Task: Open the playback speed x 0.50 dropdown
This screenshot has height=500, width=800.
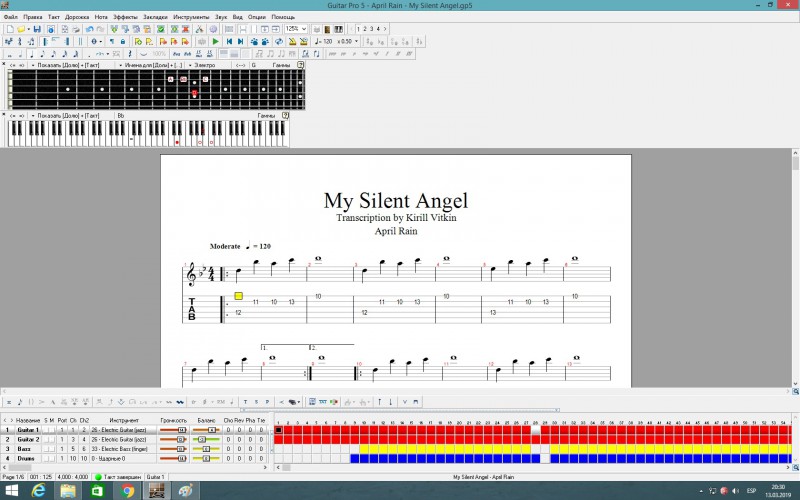Action: click(x=356, y=41)
